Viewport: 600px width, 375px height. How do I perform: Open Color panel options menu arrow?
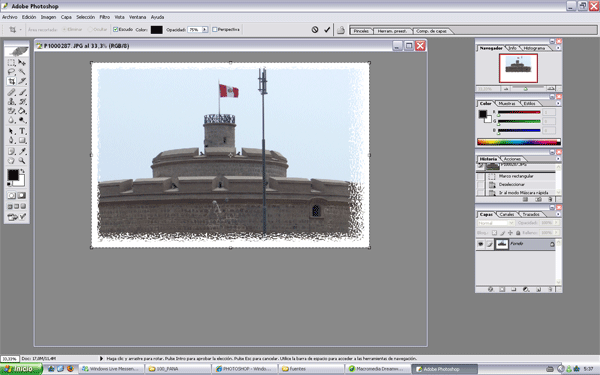558,103
